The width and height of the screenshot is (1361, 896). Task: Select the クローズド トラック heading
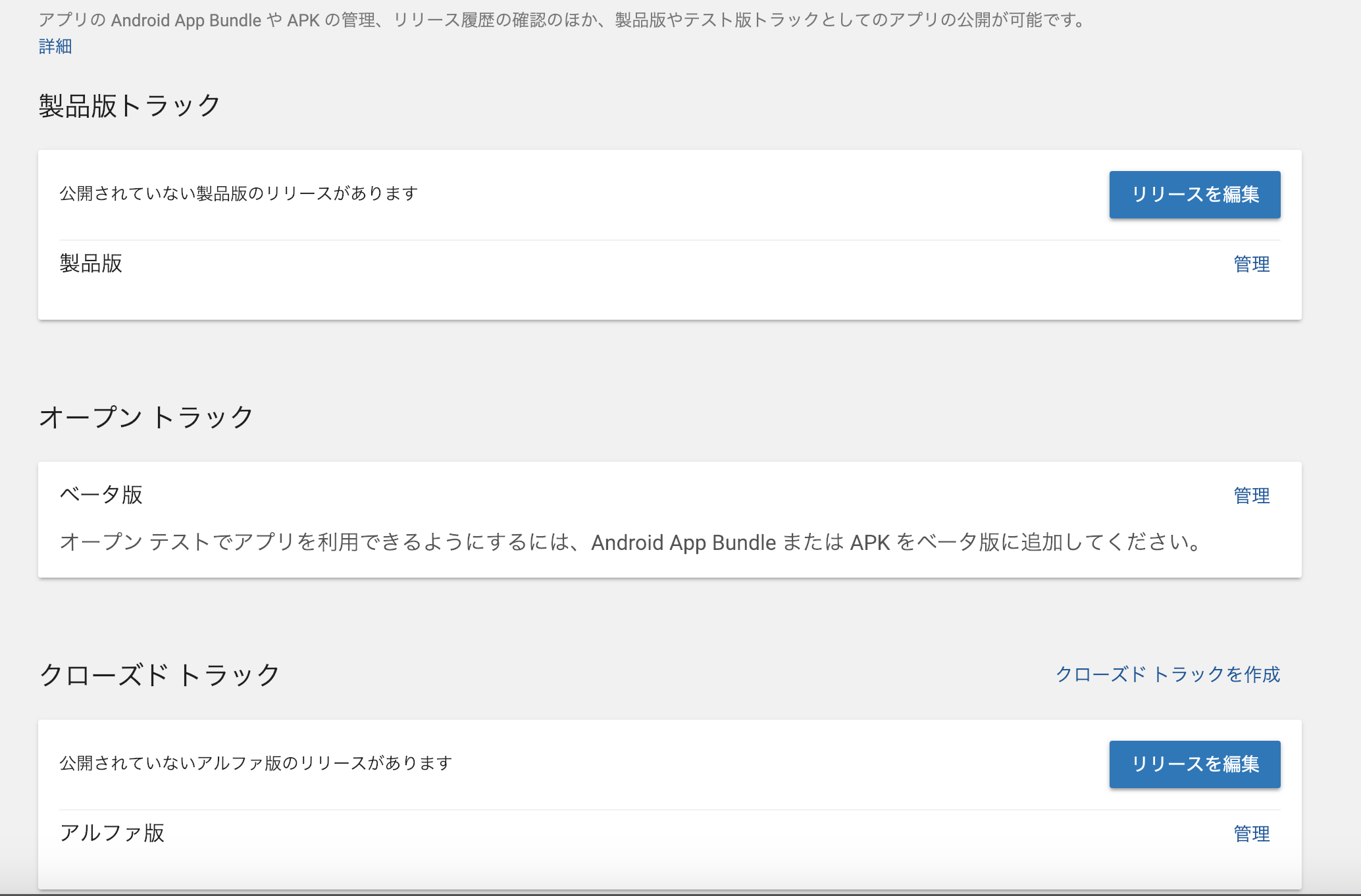[160, 675]
